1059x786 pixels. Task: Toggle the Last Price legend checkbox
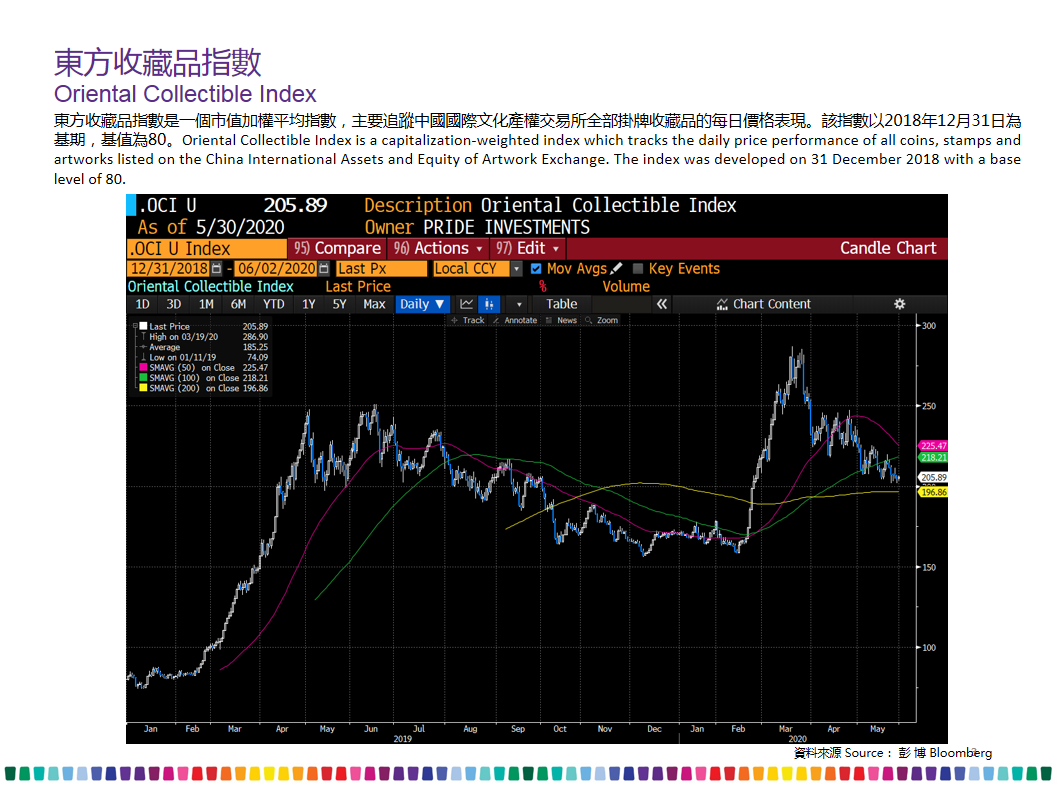143,326
